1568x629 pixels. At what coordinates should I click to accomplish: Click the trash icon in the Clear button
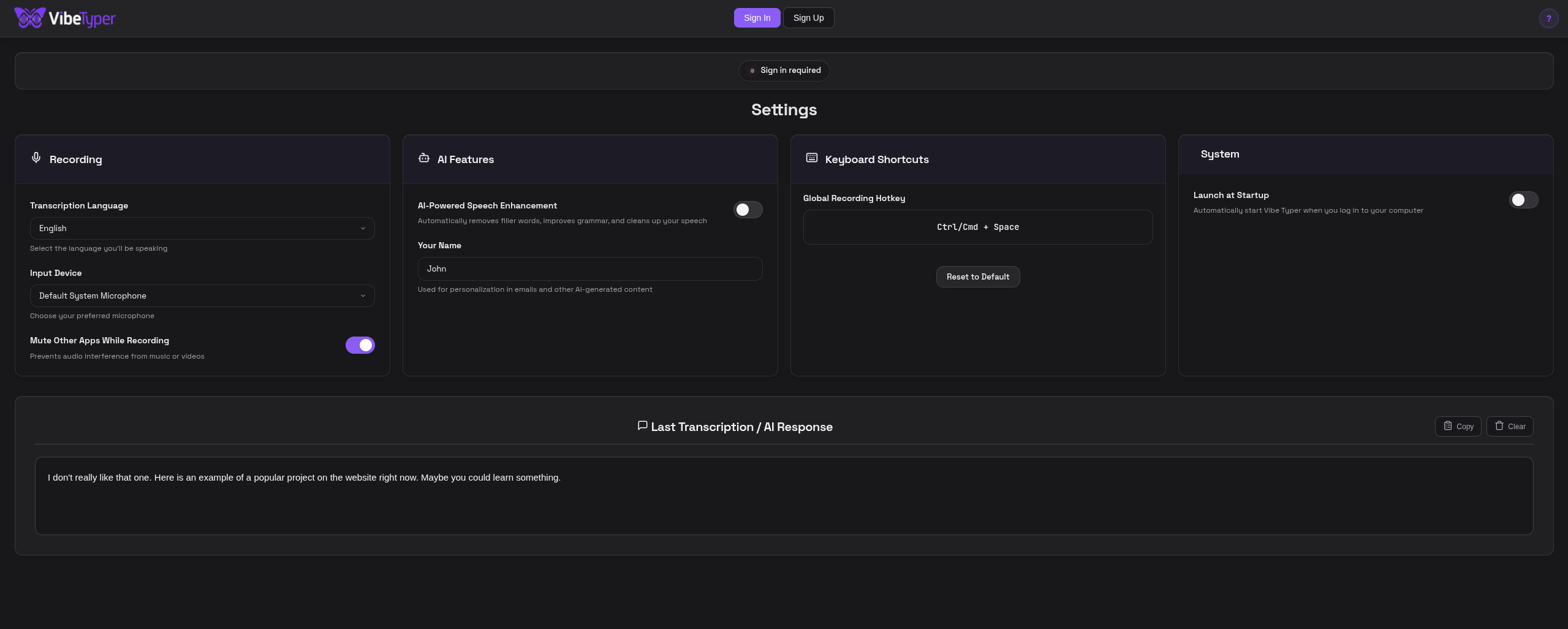pyautogui.click(x=1499, y=426)
